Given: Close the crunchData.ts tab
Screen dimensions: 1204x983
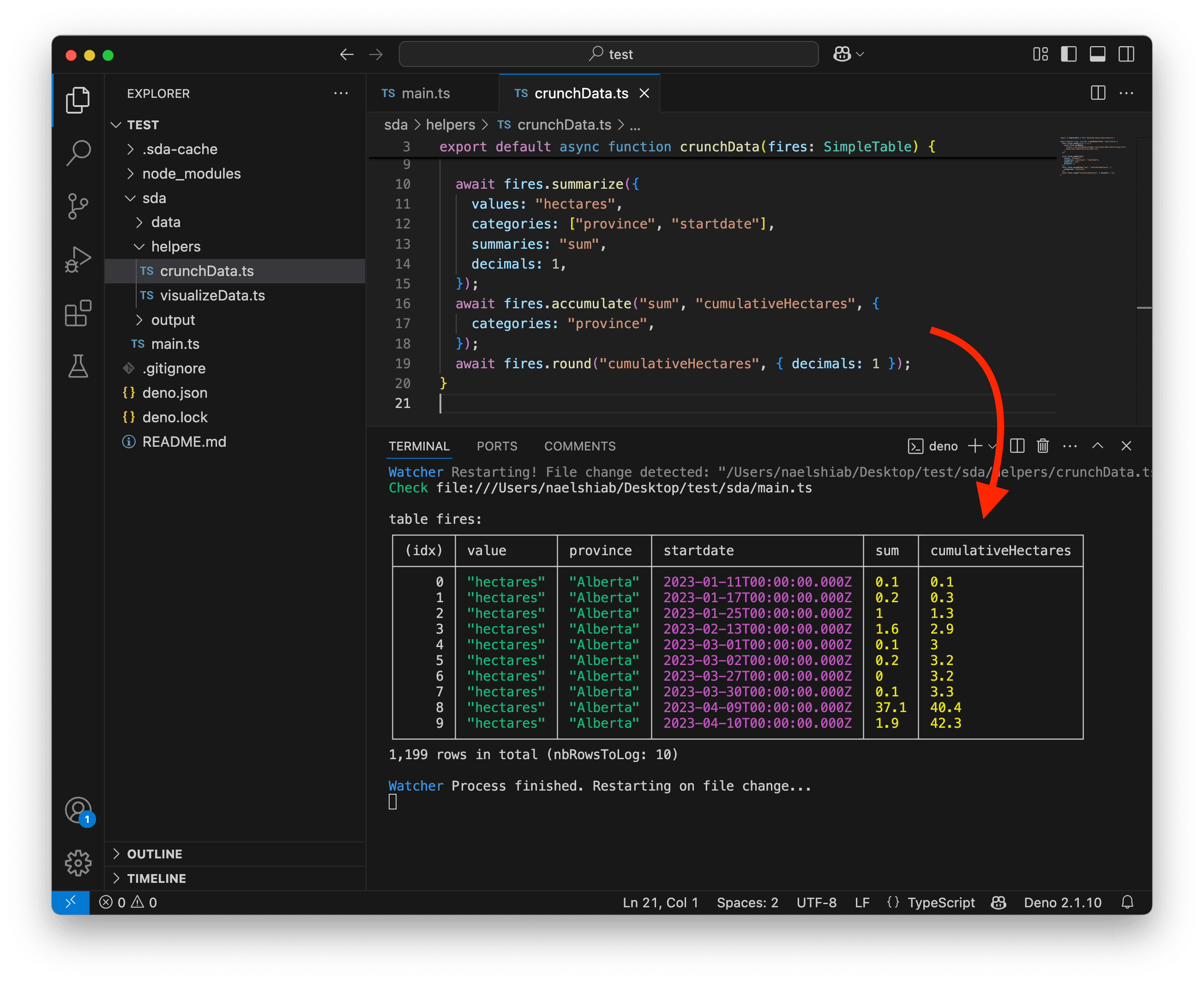Looking at the screenshot, I should 644,93.
